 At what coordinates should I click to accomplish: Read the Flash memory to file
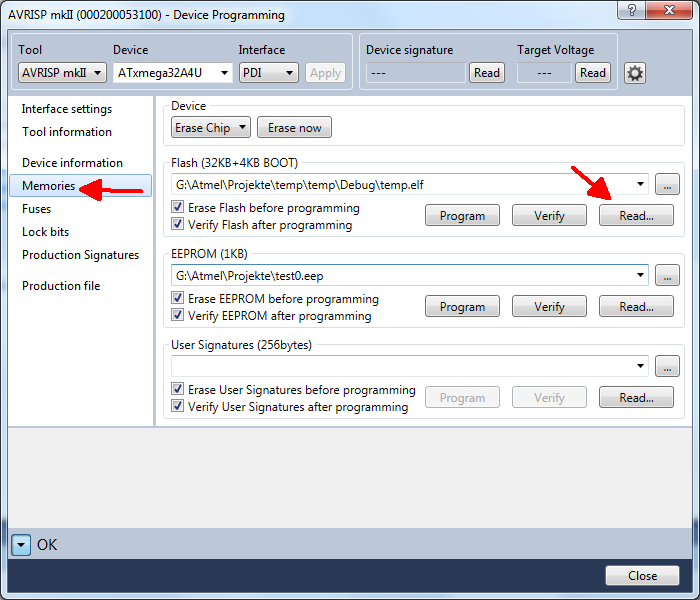636,216
